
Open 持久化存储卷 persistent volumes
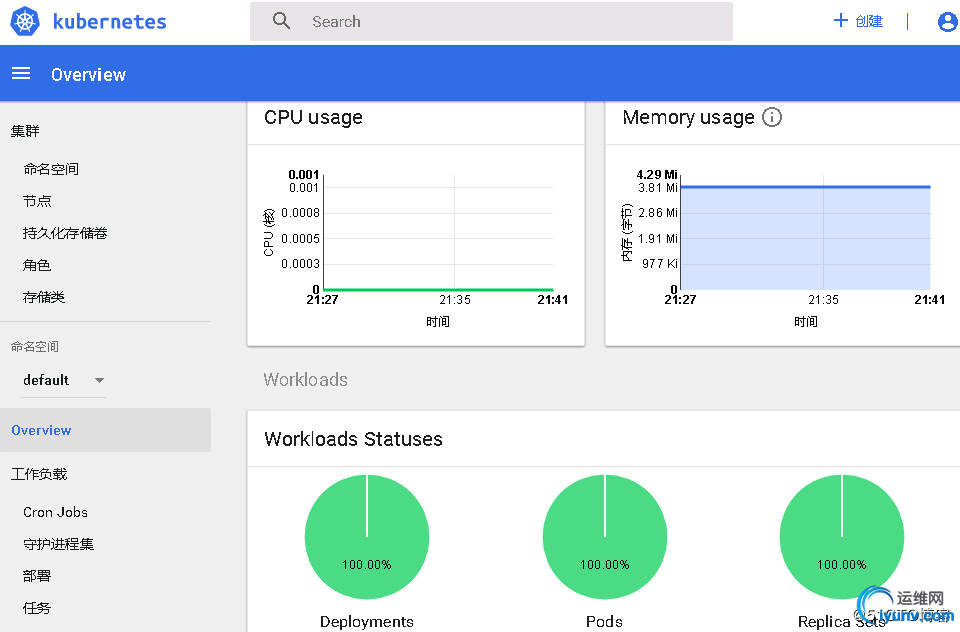pos(65,233)
